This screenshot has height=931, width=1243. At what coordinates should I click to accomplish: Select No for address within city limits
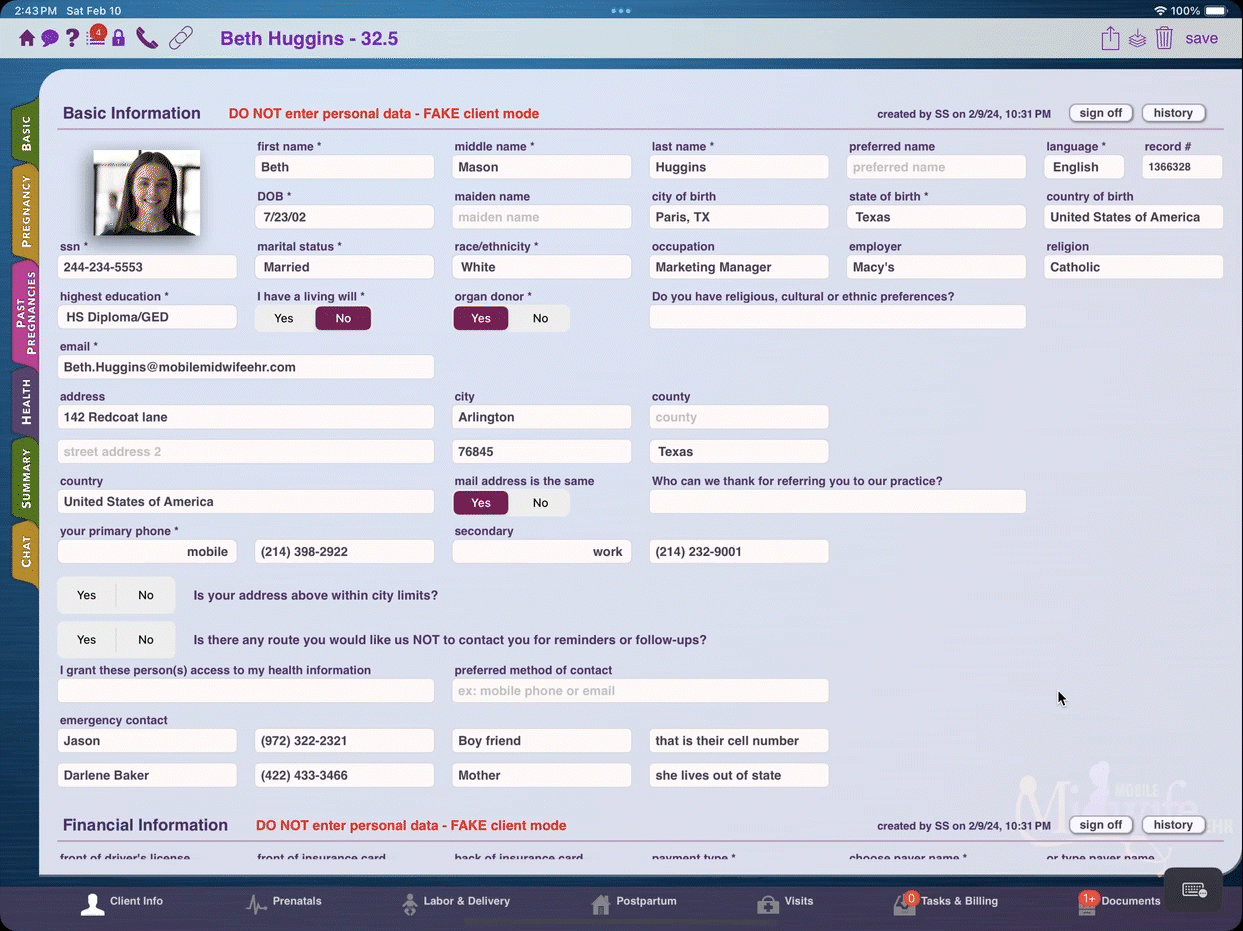(x=146, y=595)
